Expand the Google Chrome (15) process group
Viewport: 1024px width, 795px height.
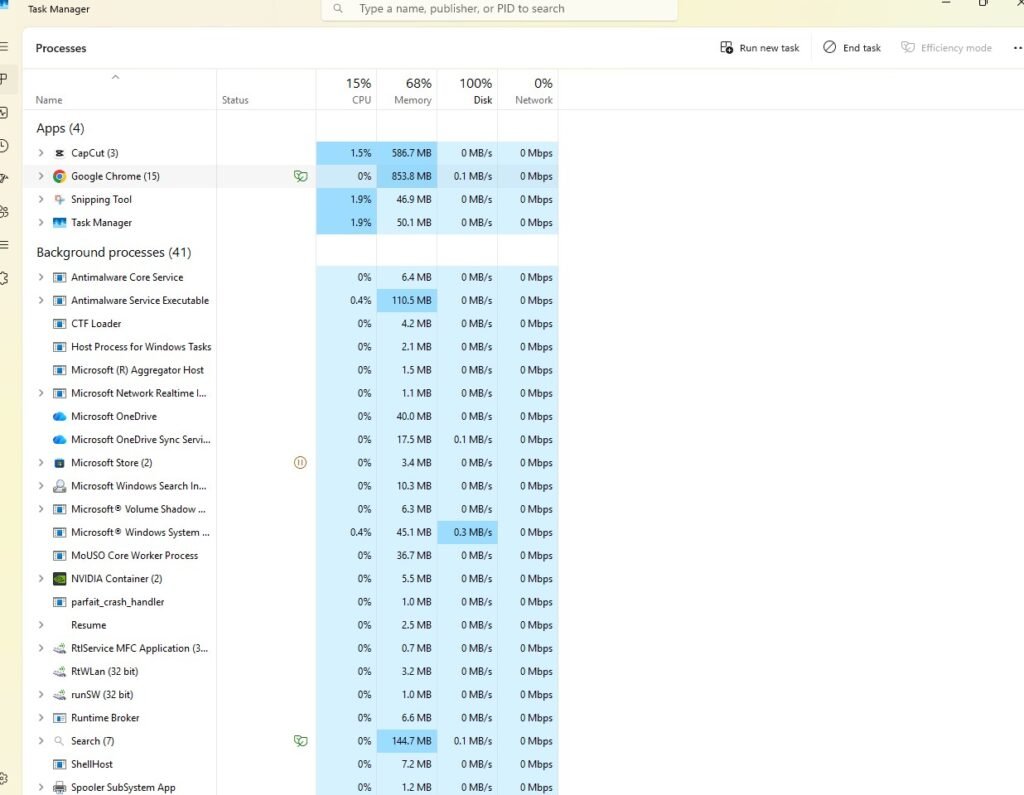[x=40, y=176]
